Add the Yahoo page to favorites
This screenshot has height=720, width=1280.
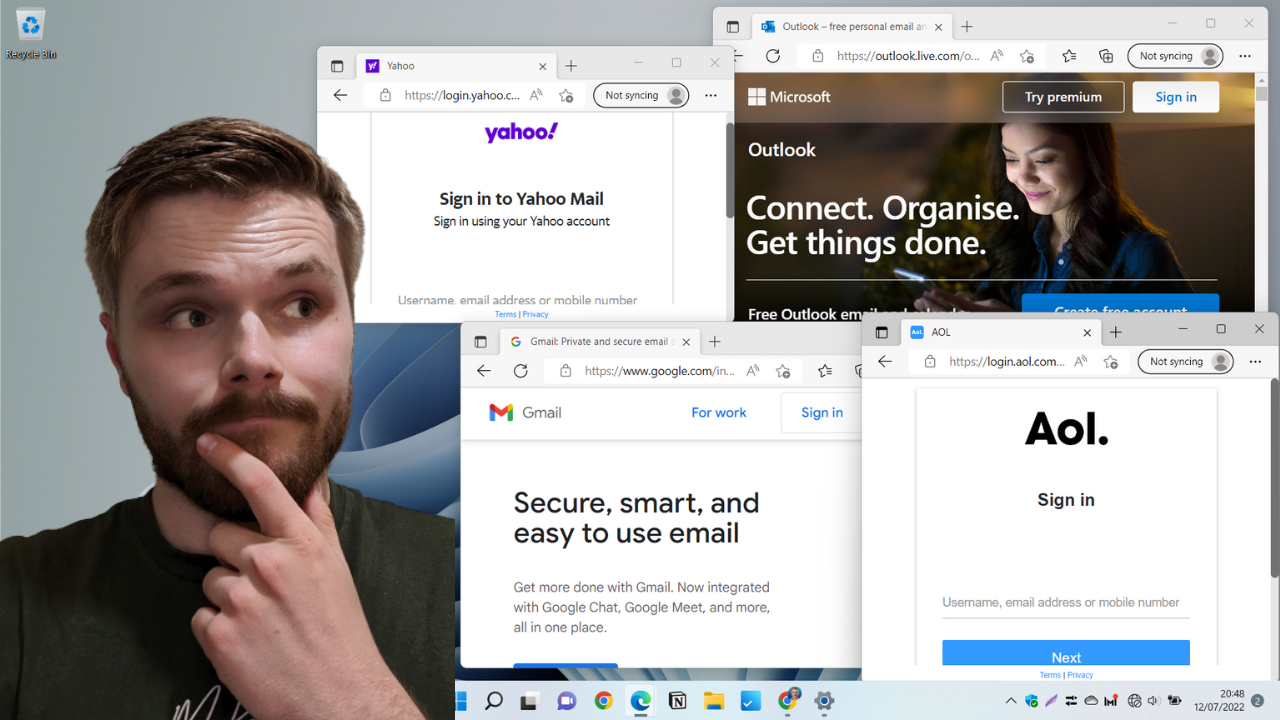[x=566, y=95]
